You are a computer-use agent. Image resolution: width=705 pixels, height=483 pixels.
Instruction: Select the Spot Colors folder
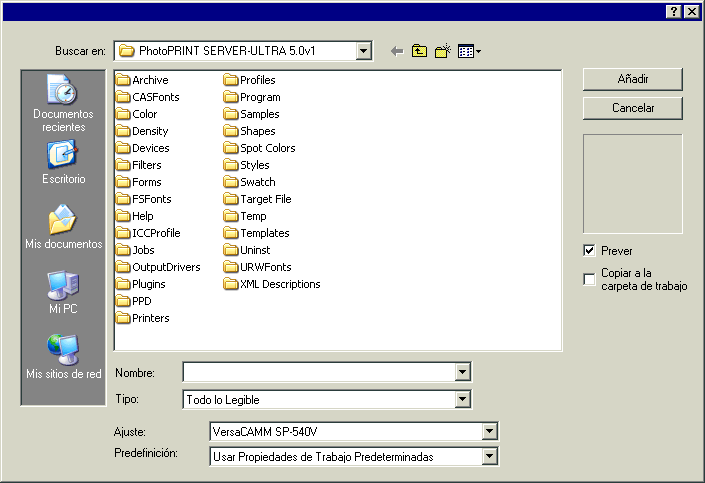click(259, 148)
